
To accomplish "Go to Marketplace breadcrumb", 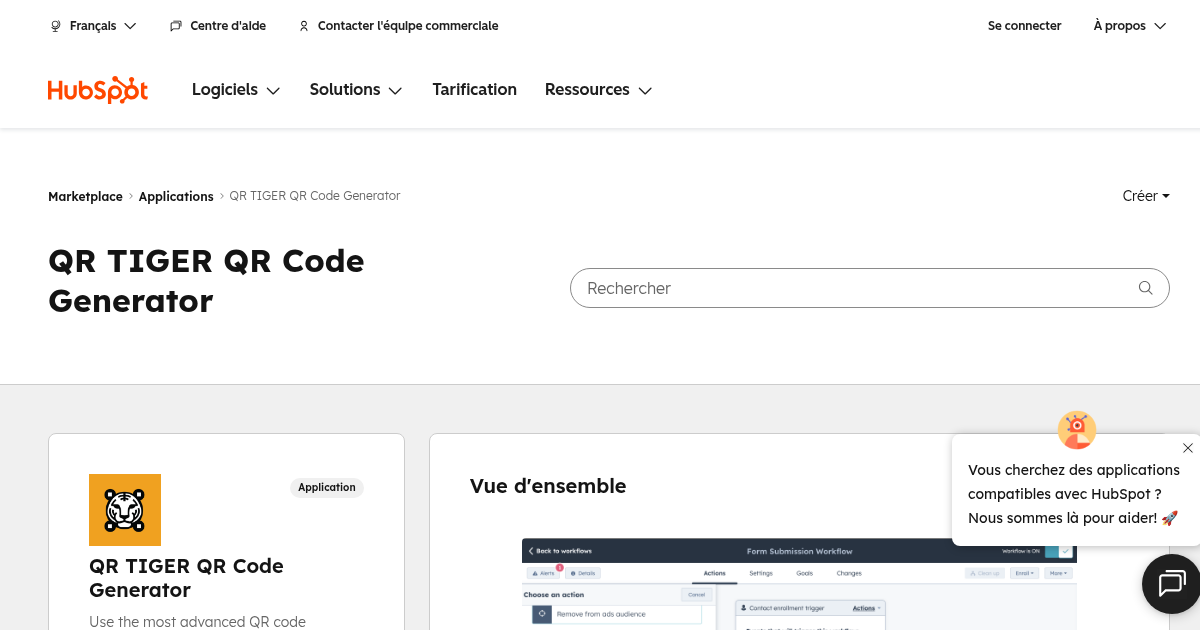I will [85, 197].
